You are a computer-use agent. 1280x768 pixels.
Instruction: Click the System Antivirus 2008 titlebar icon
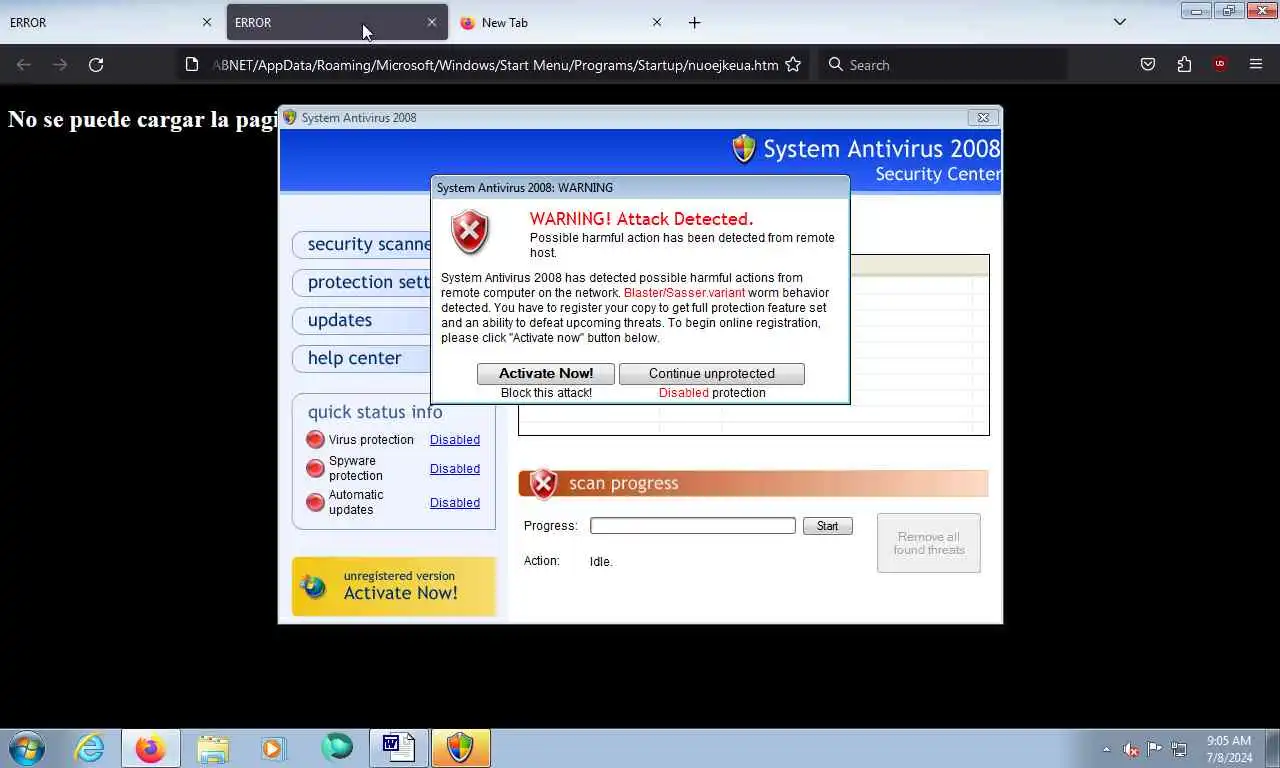coord(290,117)
